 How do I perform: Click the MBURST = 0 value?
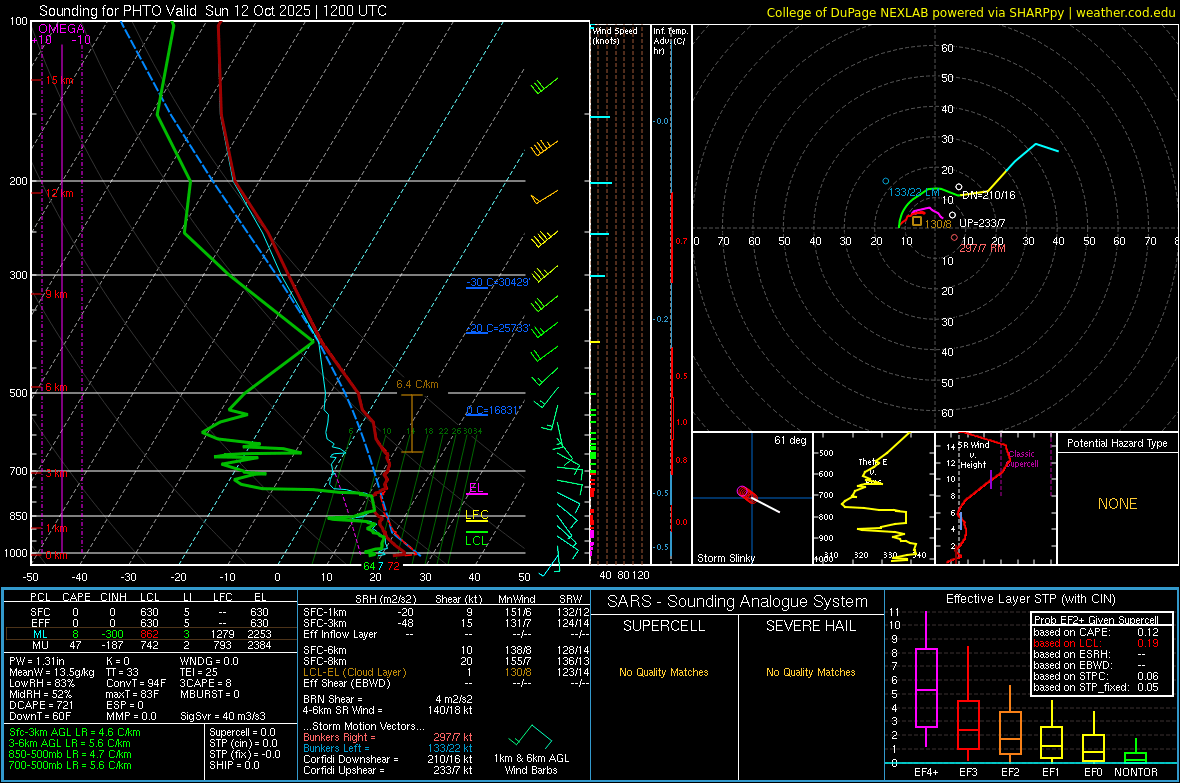209,694
